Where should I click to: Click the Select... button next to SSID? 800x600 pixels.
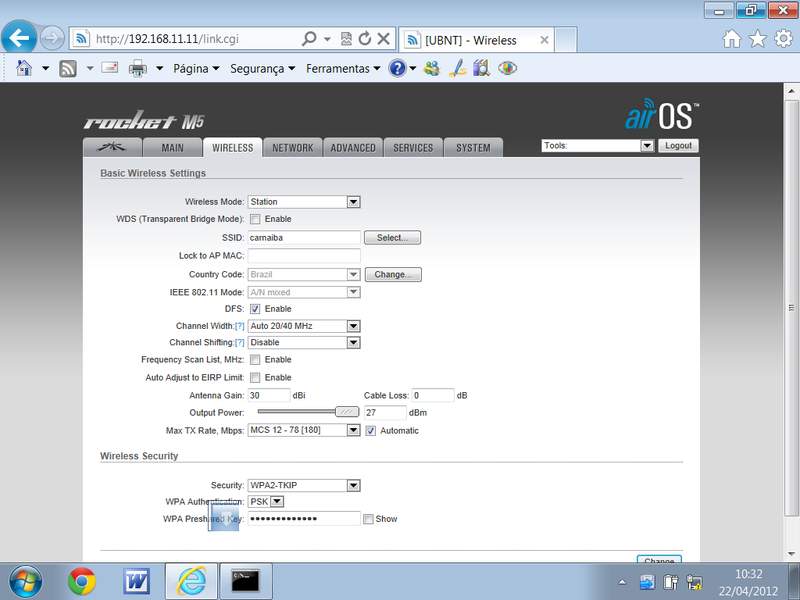click(x=392, y=238)
